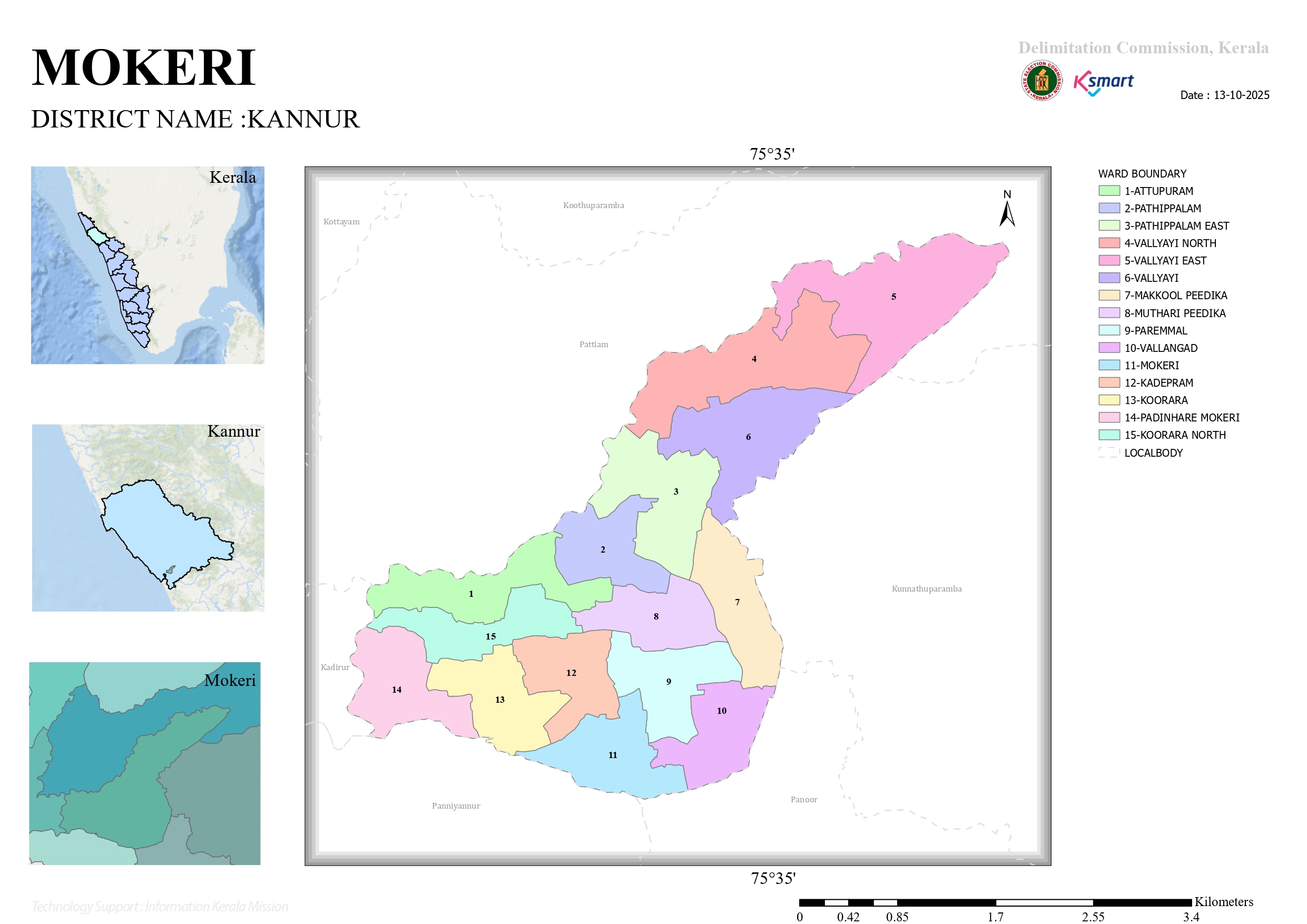Click the 6-VALLYAYI legend label
The image size is (1307, 924).
(x=1151, y=278)
